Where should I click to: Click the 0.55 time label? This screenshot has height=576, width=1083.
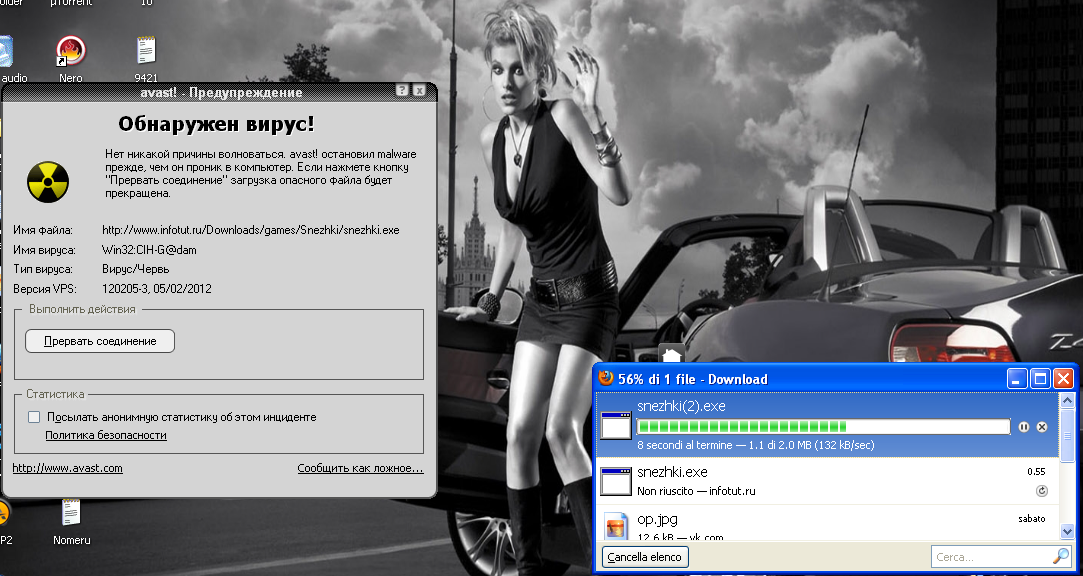tap(1036, 472)
